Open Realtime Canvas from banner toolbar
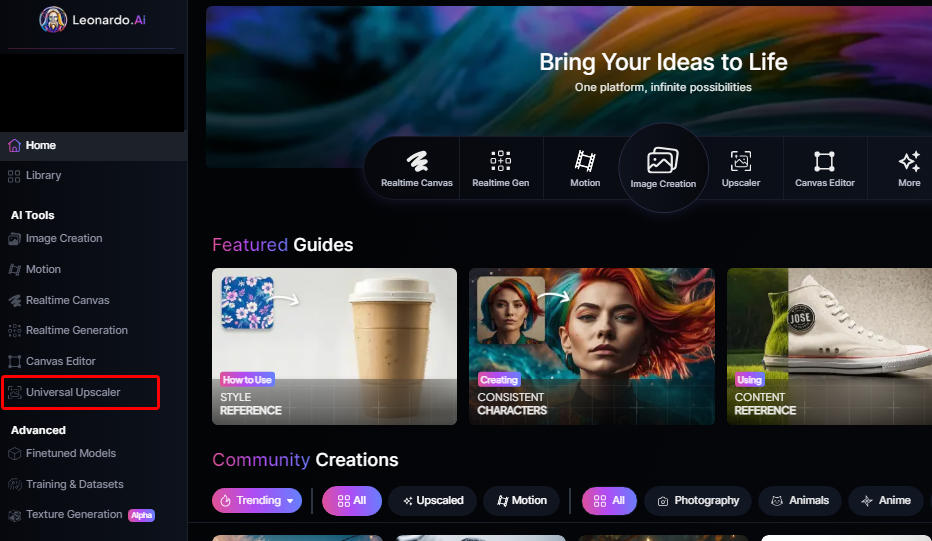 [x=417, y=168]
